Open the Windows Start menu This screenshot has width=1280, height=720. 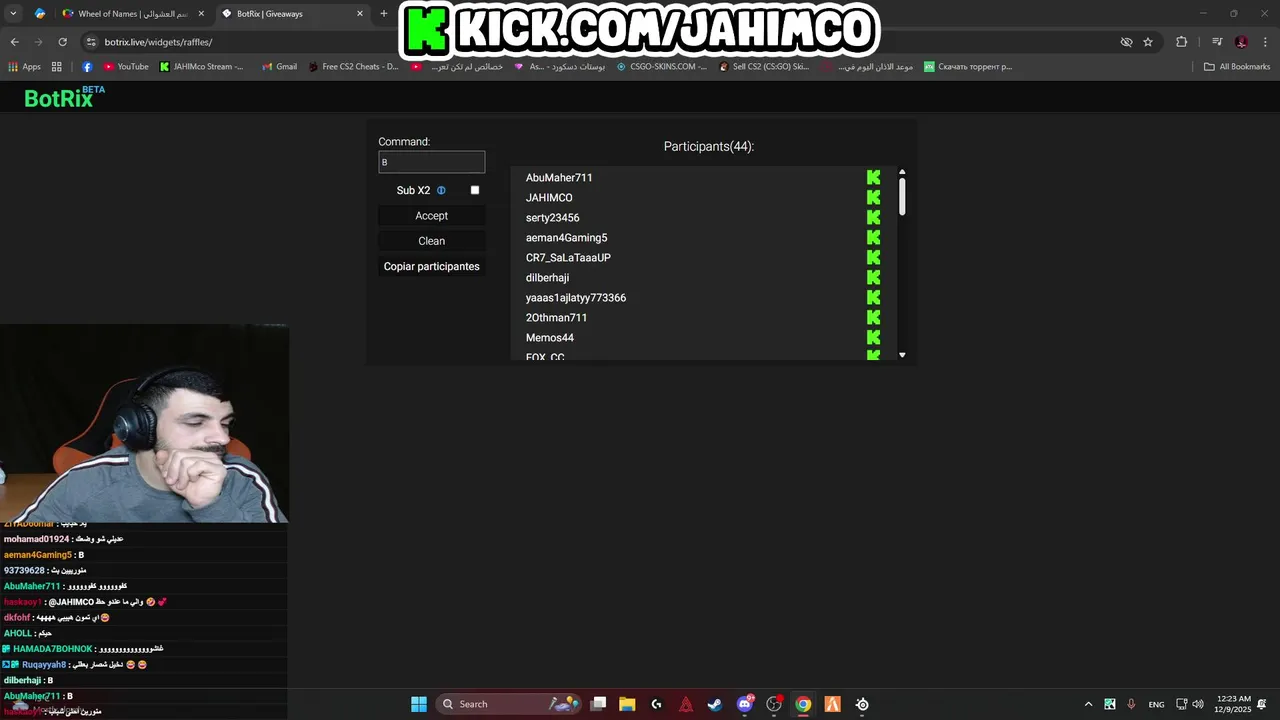click(x=419, y=704)
